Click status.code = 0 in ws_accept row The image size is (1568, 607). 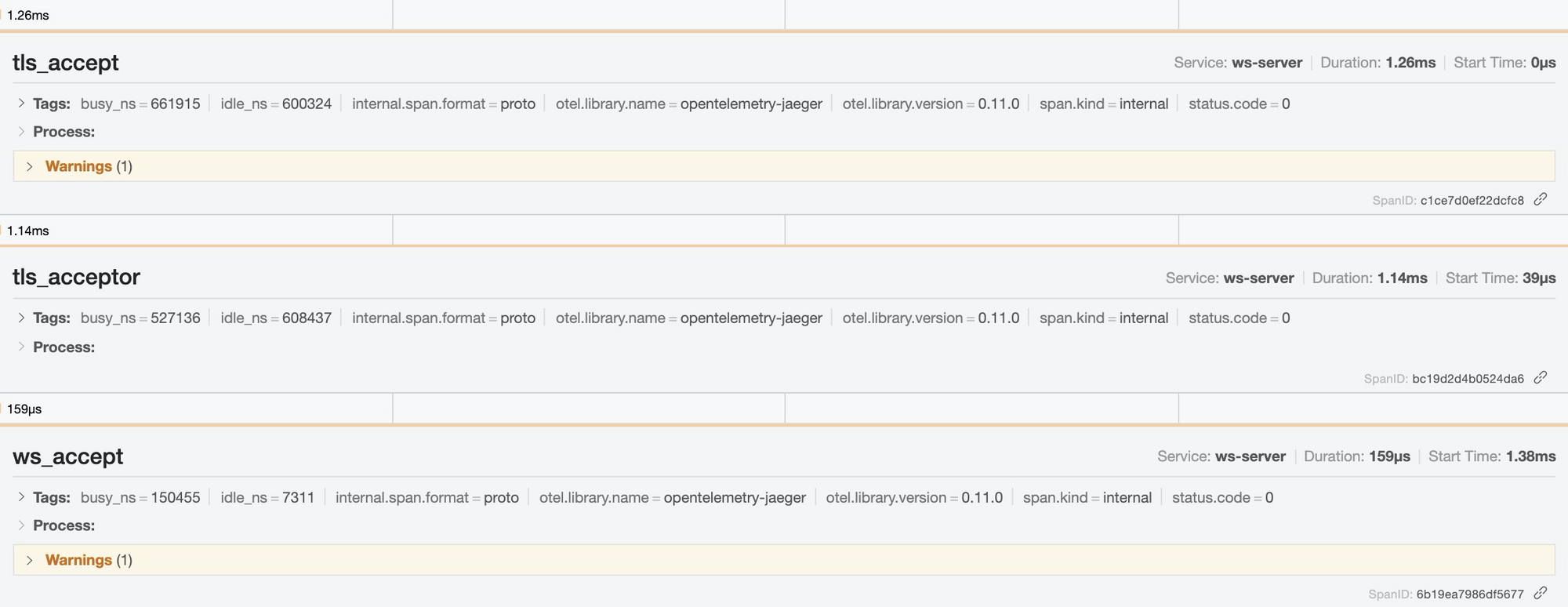1222,497
